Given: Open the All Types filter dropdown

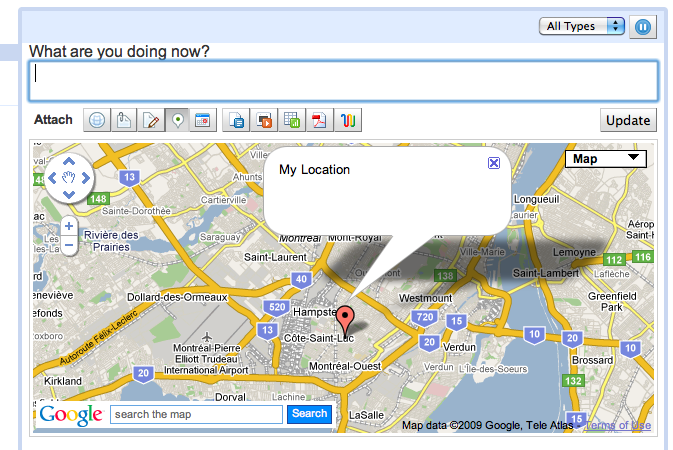Looking at the screenshot, I should click(582, 26).
